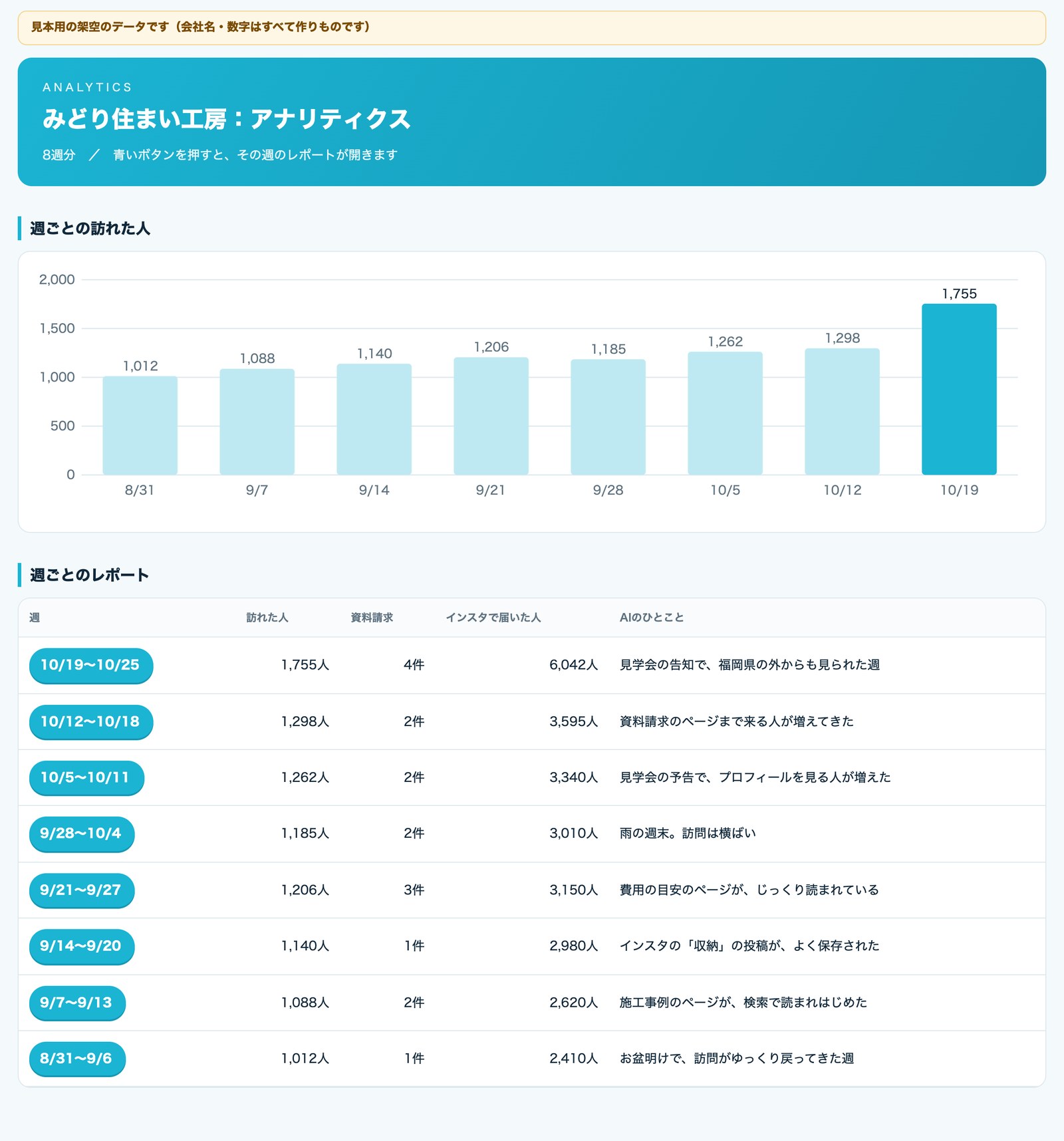Click the 1,755人 visitors table cell
1064x1141 pixels.
point(305,665)
